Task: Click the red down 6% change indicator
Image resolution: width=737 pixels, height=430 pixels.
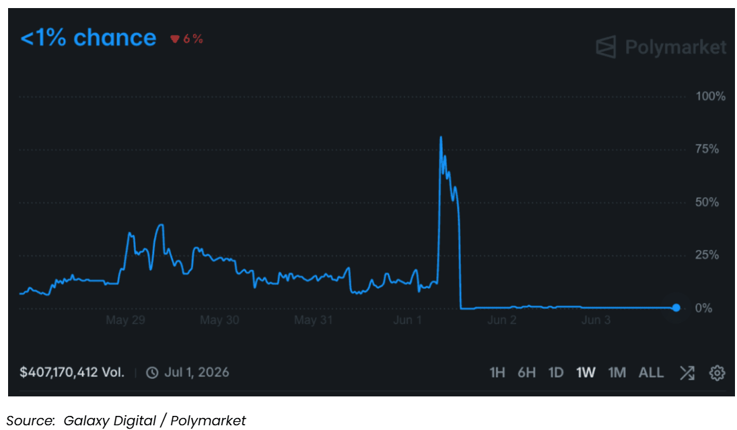Action: coord(187,39)
